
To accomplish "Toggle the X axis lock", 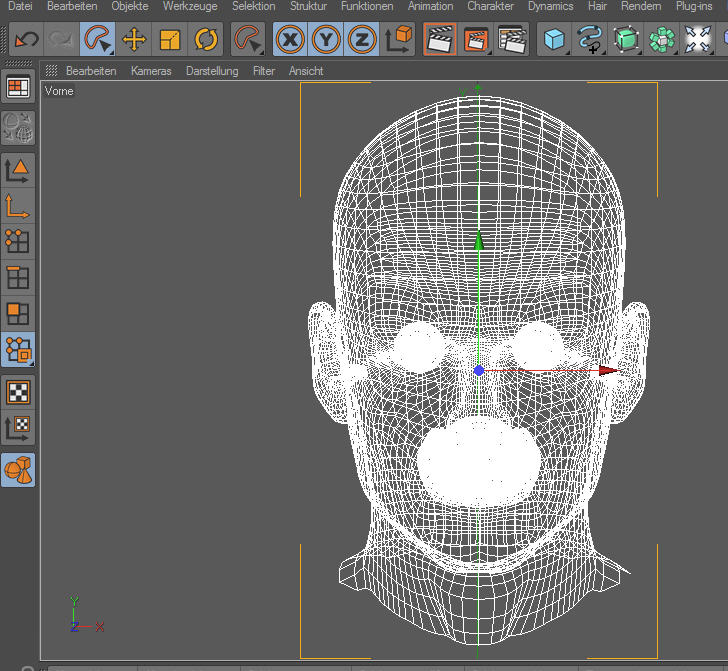I will coord(290,40).
